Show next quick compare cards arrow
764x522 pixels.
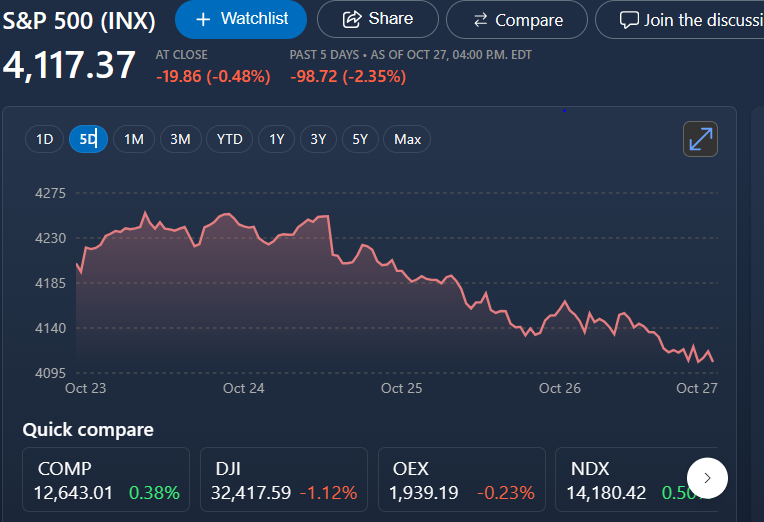coord(707,478)
